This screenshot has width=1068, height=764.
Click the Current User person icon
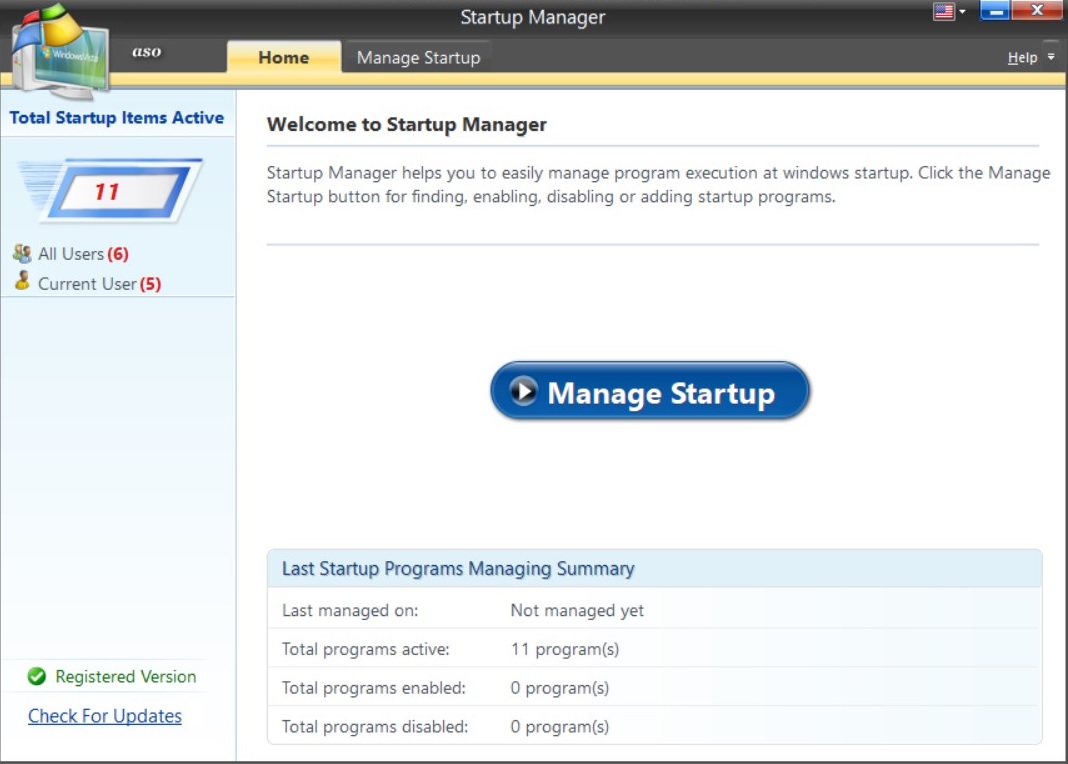22,282
